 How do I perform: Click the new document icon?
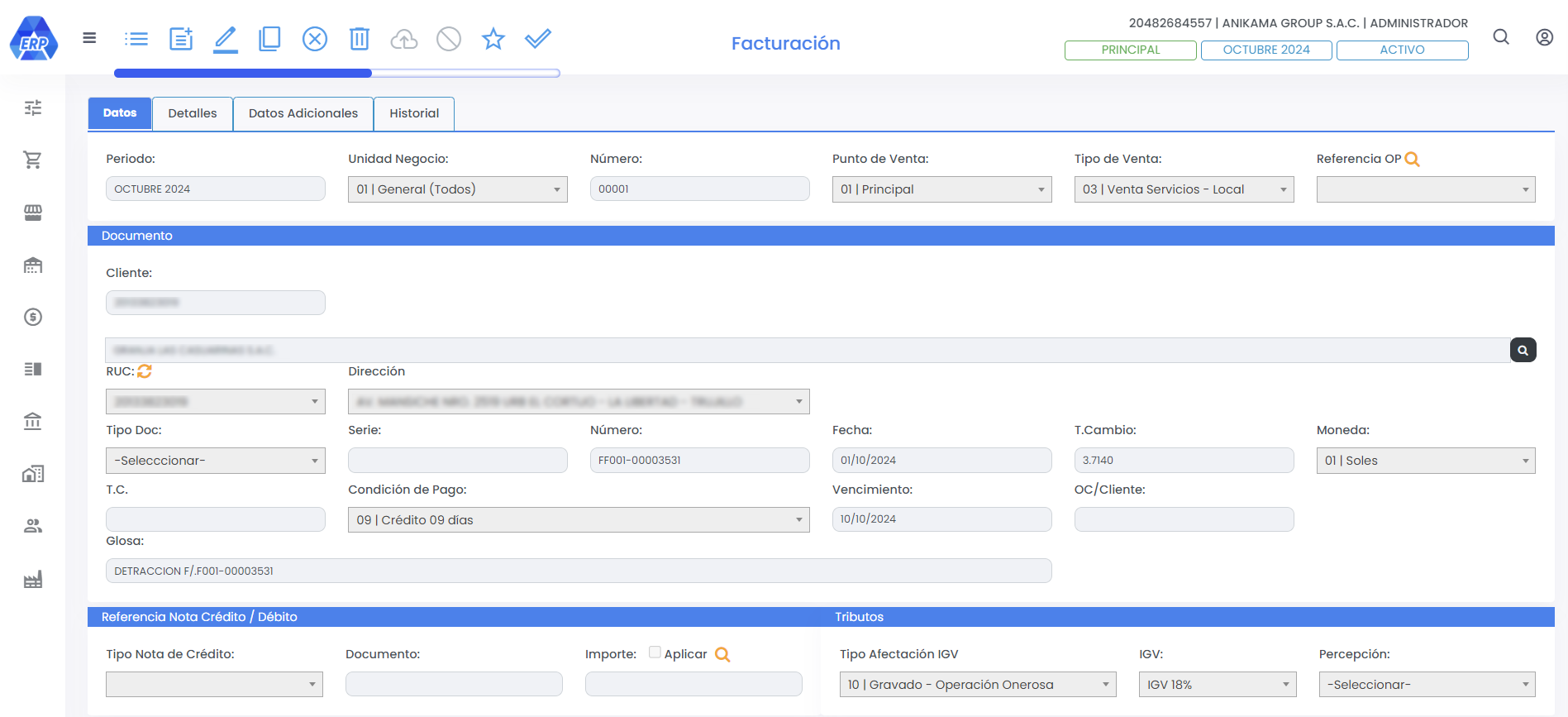181,39
